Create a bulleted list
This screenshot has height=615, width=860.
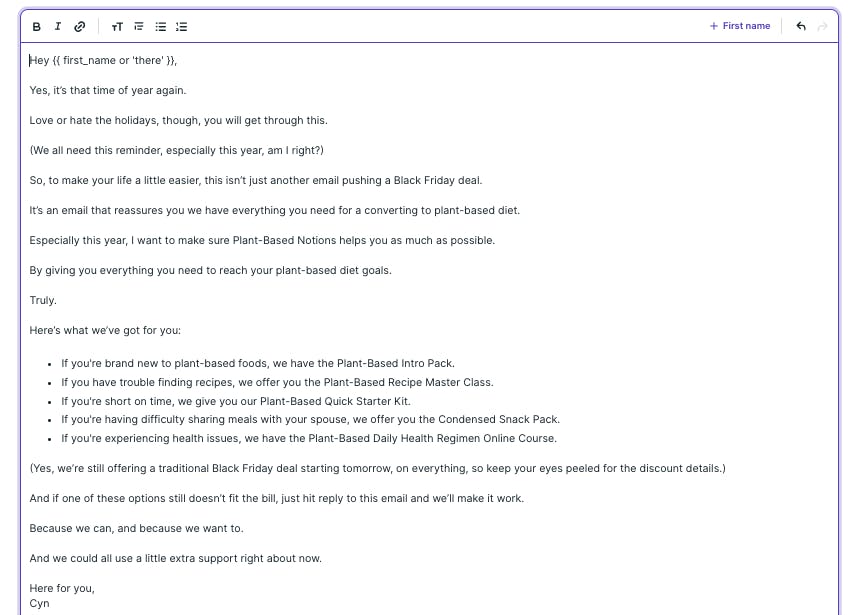[x=160, y=26]
